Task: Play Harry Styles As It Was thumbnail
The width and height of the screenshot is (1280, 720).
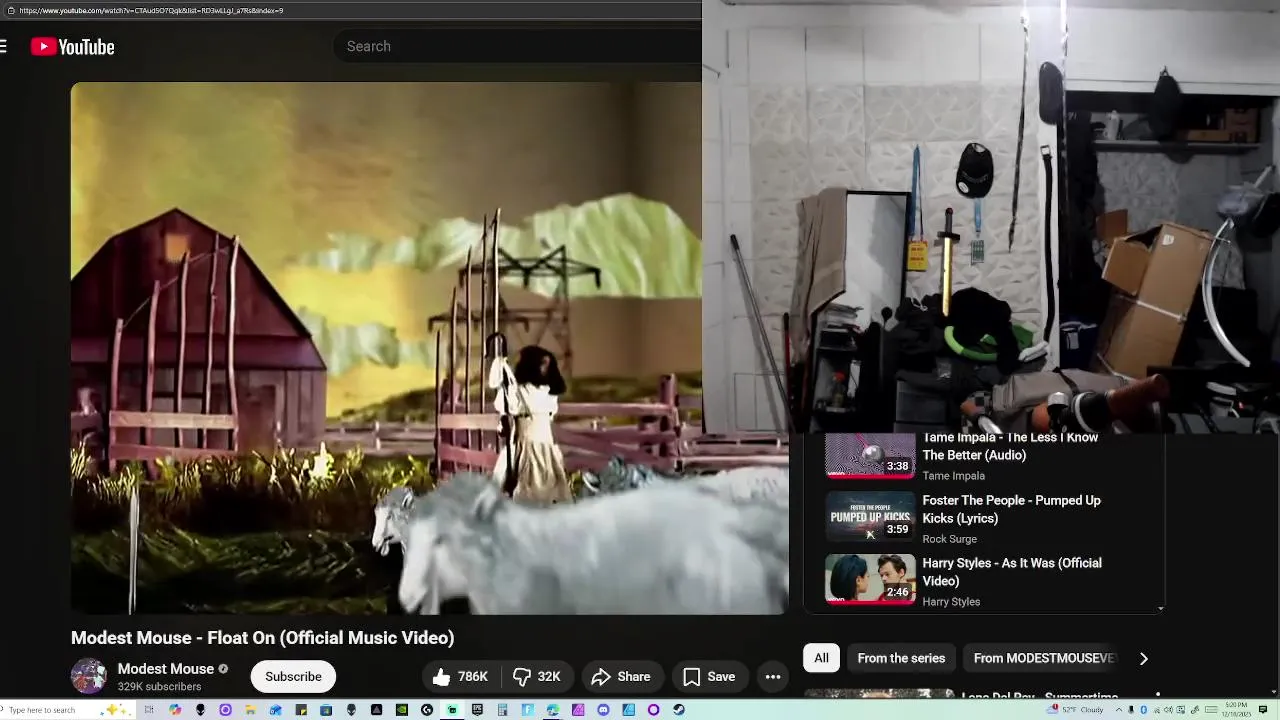Action: coord(870,579)
